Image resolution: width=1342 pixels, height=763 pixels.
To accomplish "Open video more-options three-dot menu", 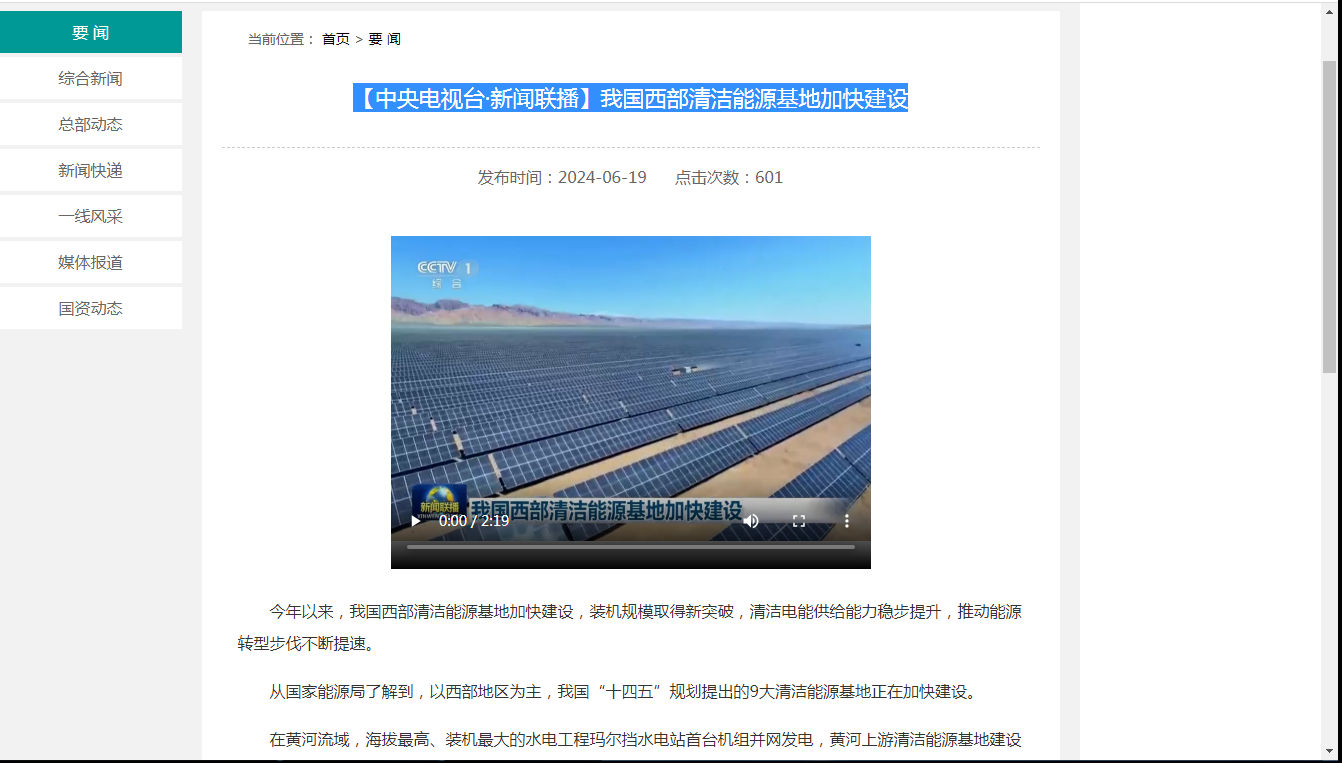I will point(847,521).
